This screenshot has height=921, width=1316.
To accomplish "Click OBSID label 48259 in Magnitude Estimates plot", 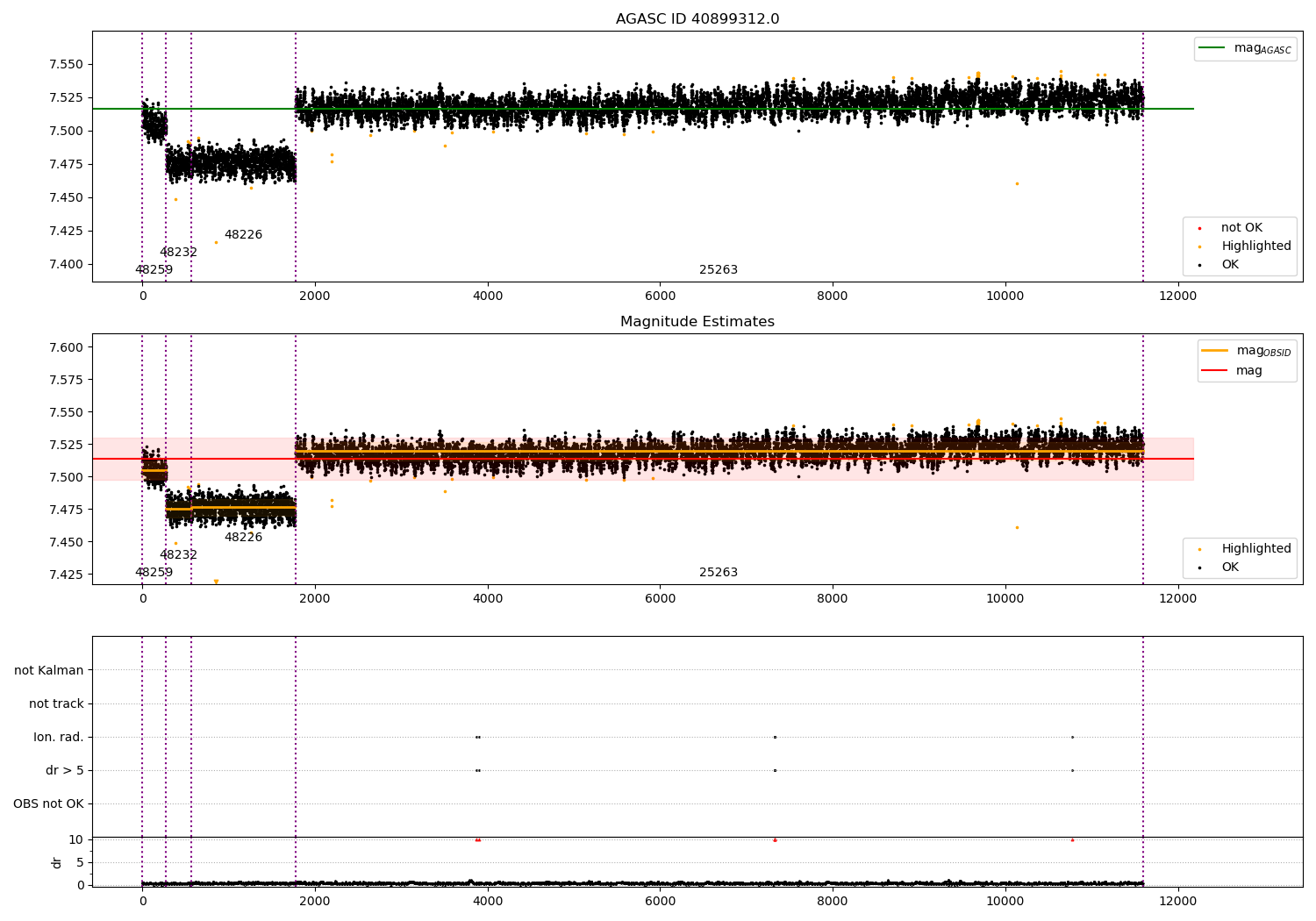I will [154, 573].
